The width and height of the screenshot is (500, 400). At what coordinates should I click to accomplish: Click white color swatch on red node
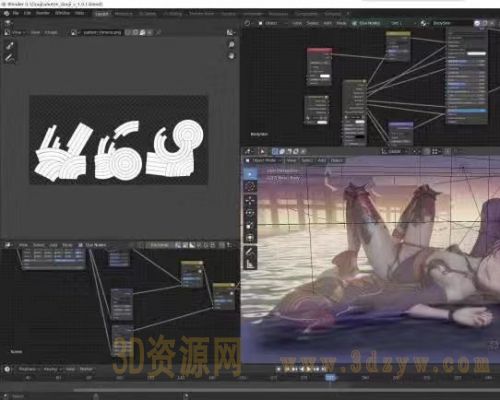click(324, 76)
